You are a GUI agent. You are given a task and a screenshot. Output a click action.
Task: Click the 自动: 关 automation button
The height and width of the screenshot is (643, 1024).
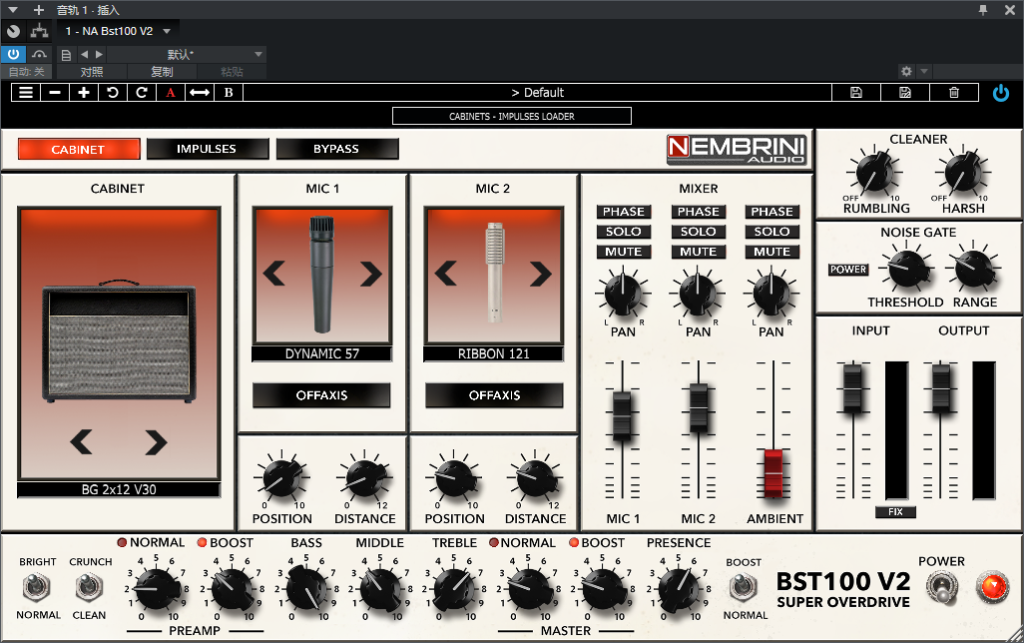pos(27,72)
